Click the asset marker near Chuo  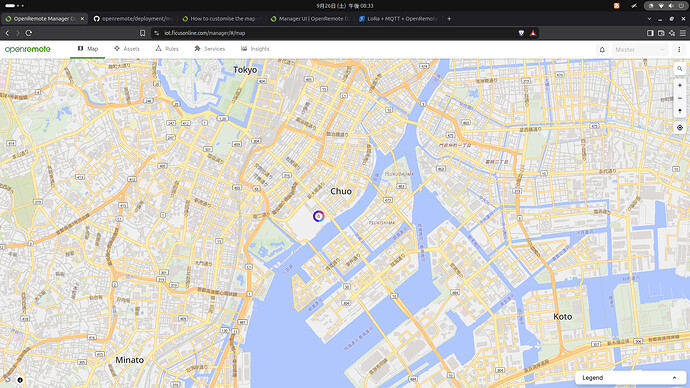[319, 216]
